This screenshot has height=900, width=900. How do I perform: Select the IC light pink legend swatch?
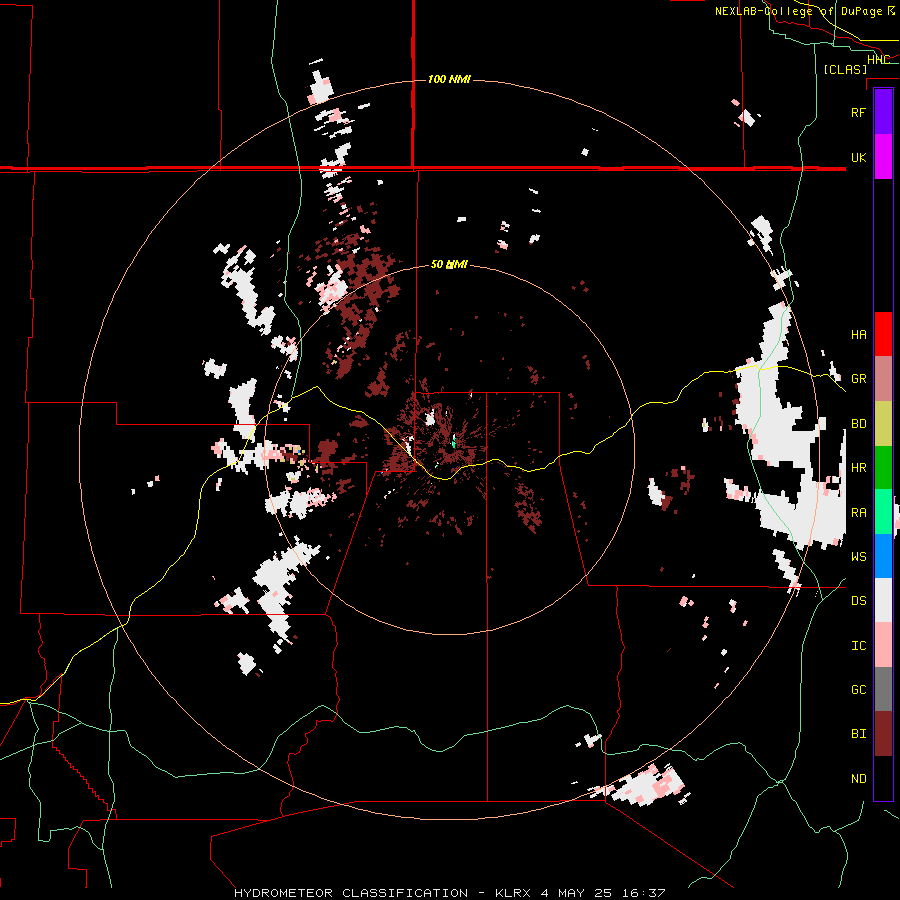coord(883,645)
